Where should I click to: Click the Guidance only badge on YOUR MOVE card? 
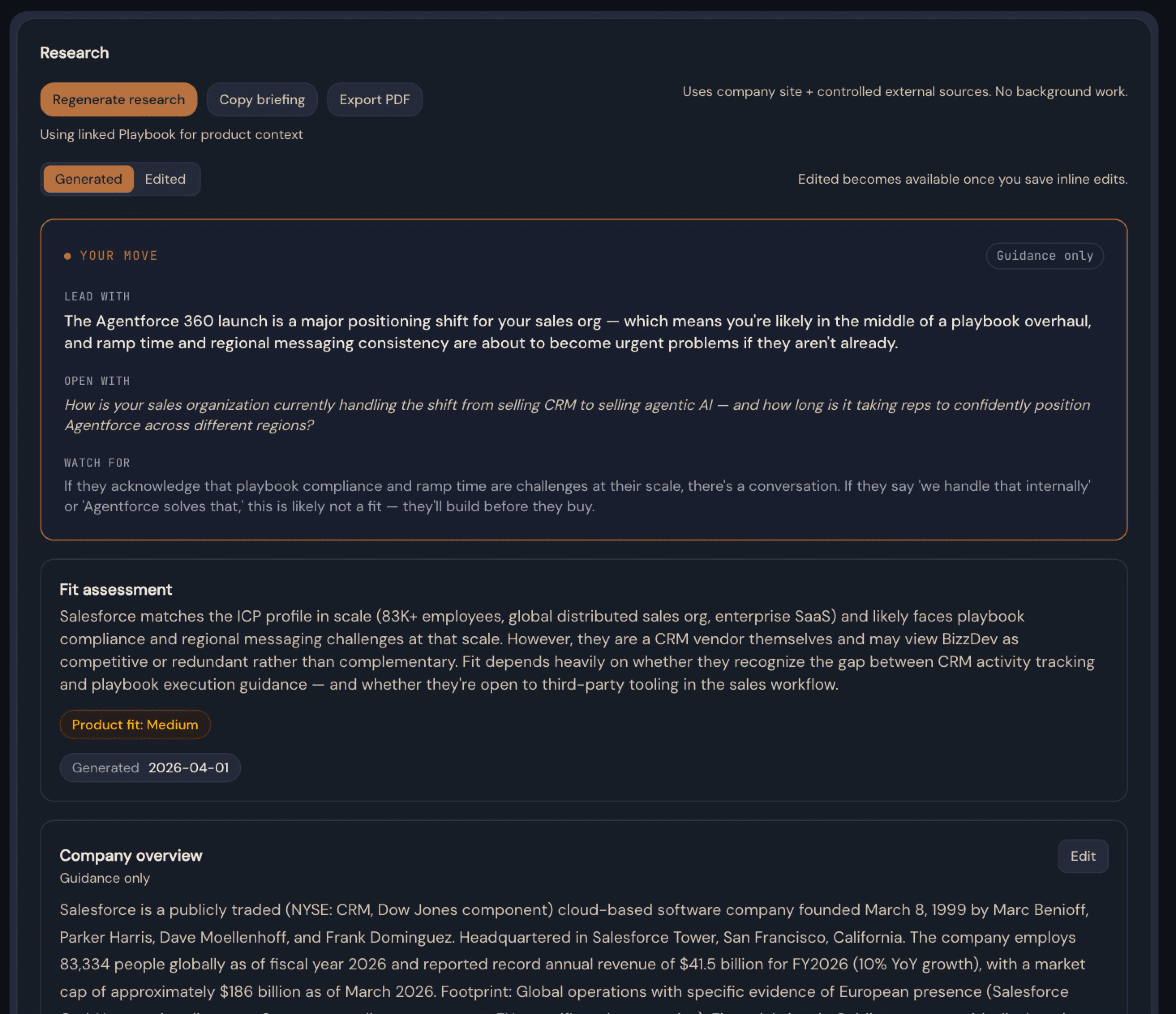[x=1044, y=255]
